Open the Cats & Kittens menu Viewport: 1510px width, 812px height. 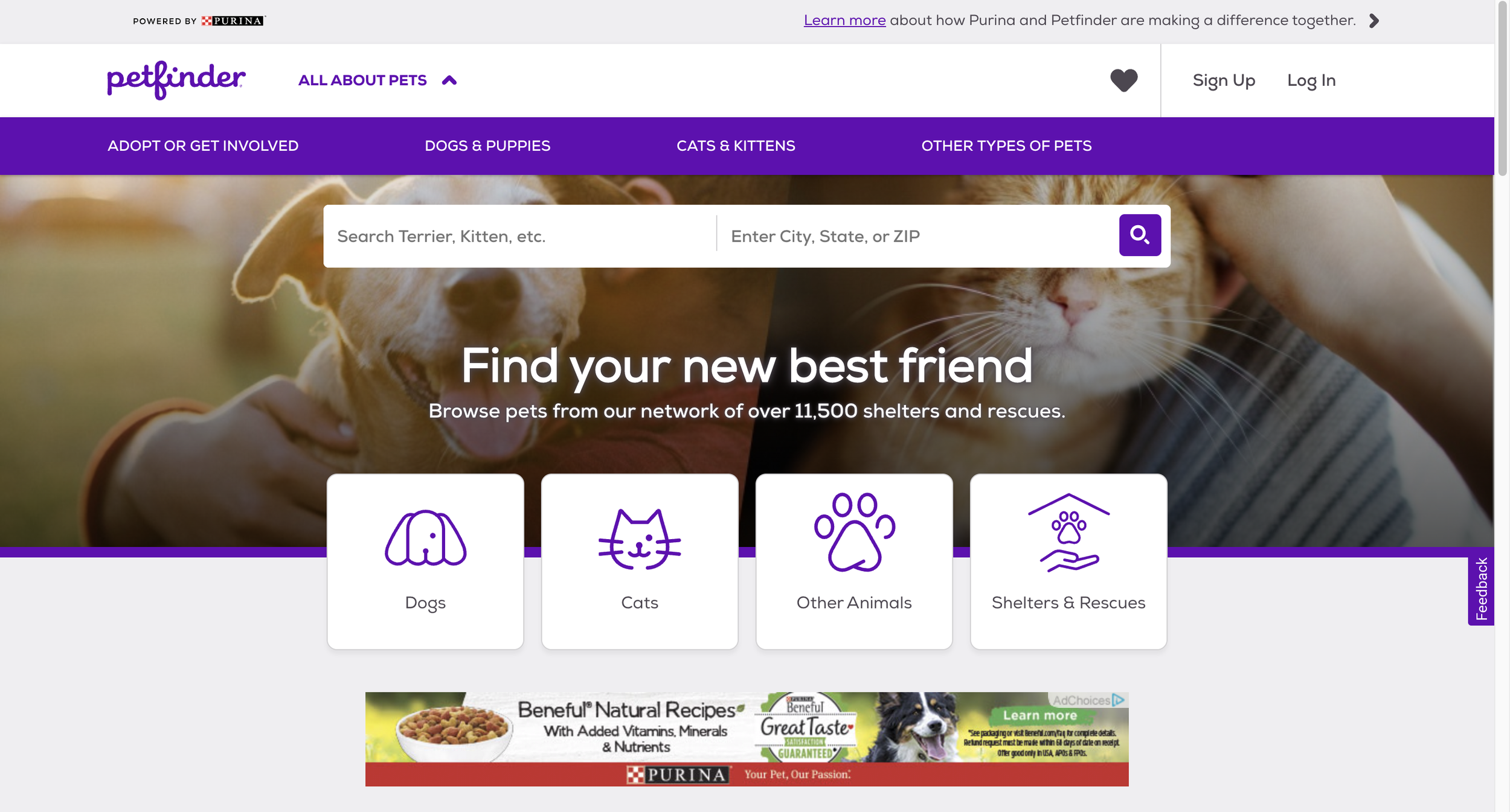point(736,146)
